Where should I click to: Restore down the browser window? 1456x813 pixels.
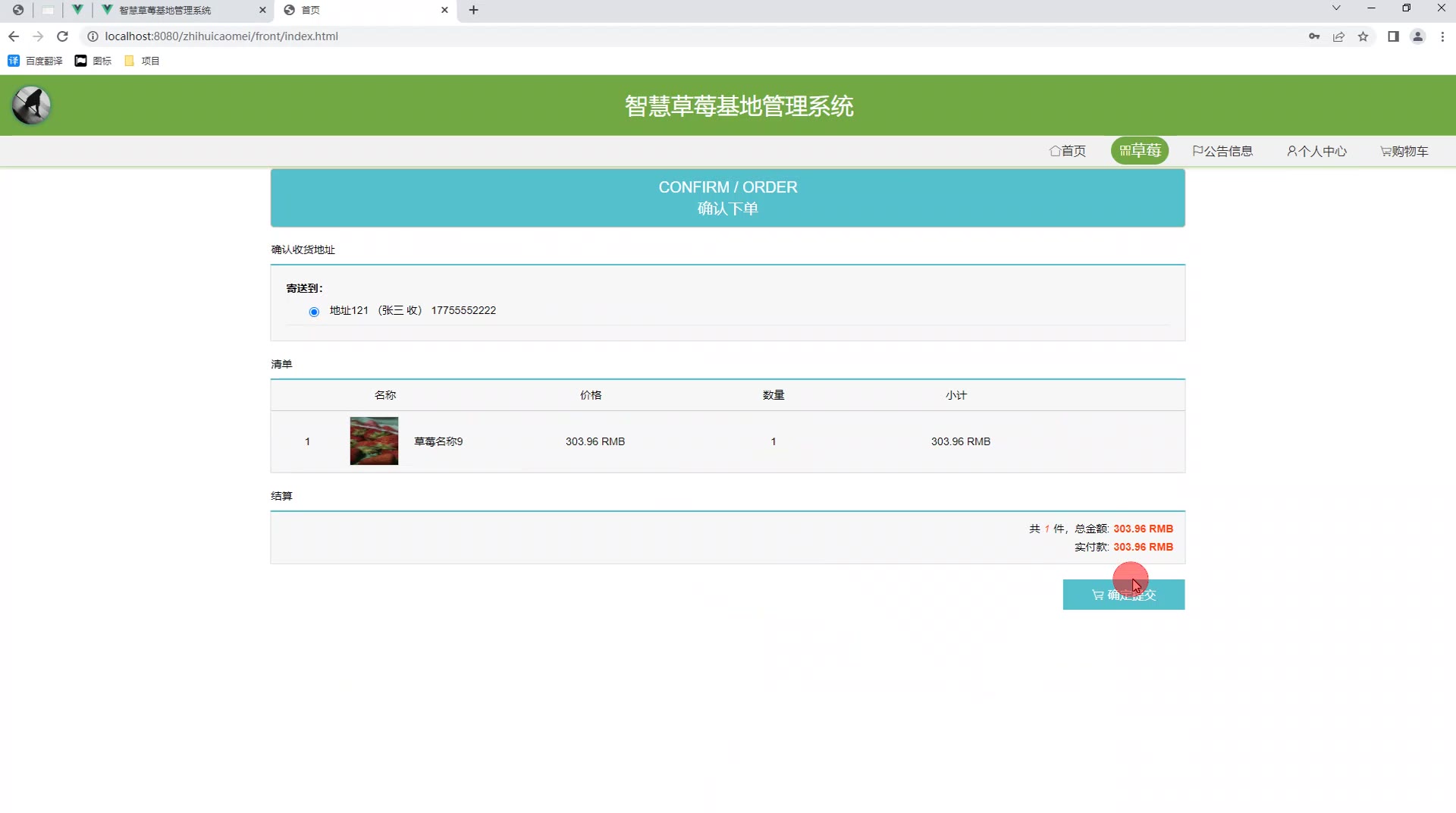[x=1406, y=8]
